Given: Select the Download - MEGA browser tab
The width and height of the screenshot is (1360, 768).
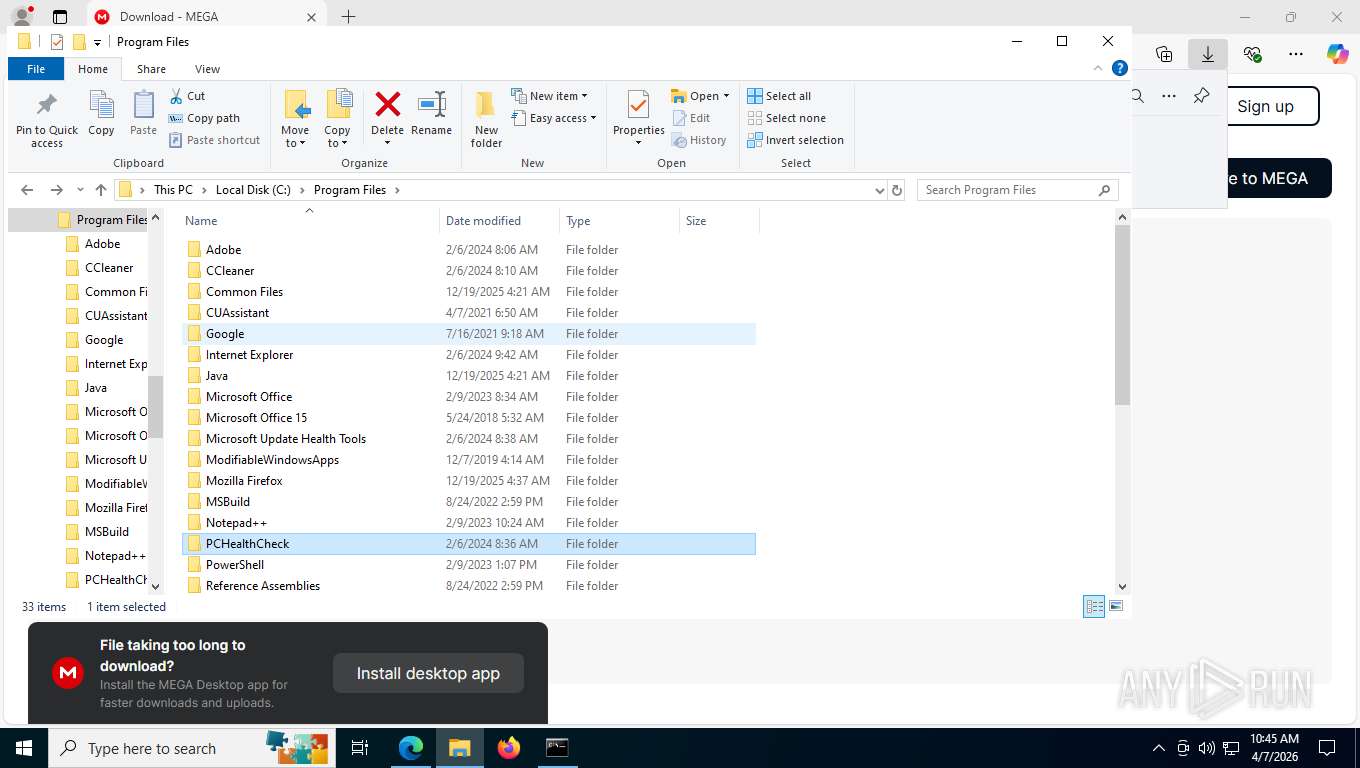Looking at the screenshot, I should click(x=206, y=17).
